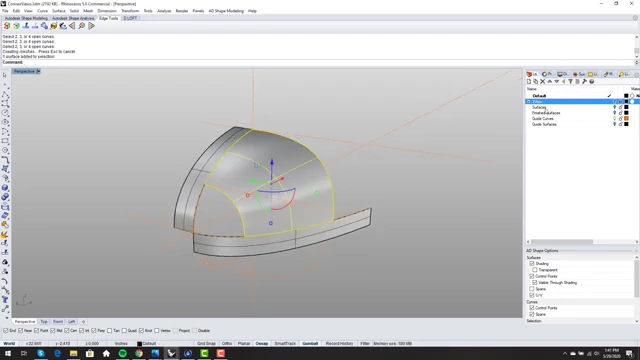The width and height of the screenshot is (640, 360).
Task: Toggle the SmartTrack status bar button
Action: pyautogui.click(x=285, y=344)
